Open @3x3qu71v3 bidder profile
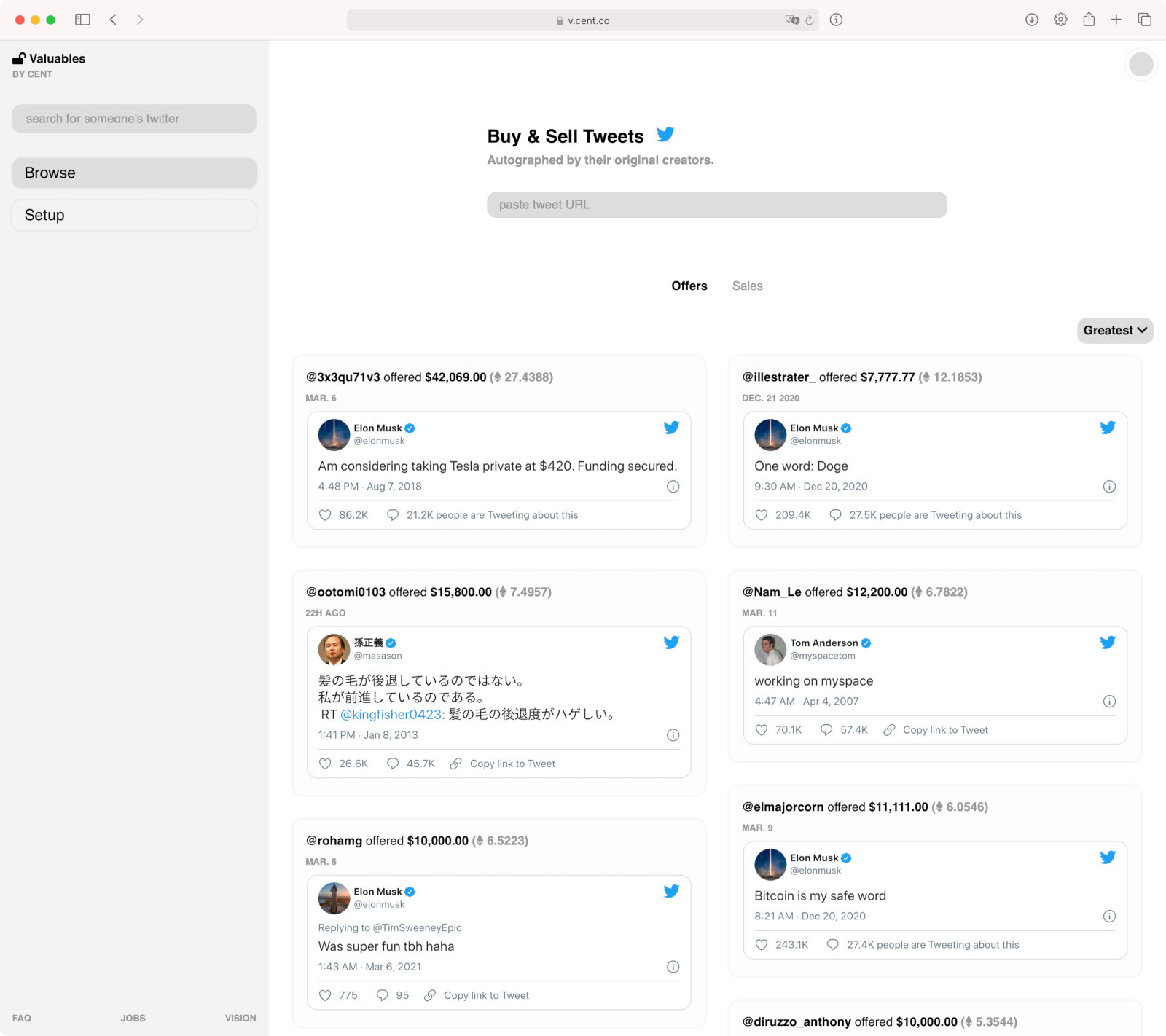The image size is (1166, 1036). pos(343,377)
